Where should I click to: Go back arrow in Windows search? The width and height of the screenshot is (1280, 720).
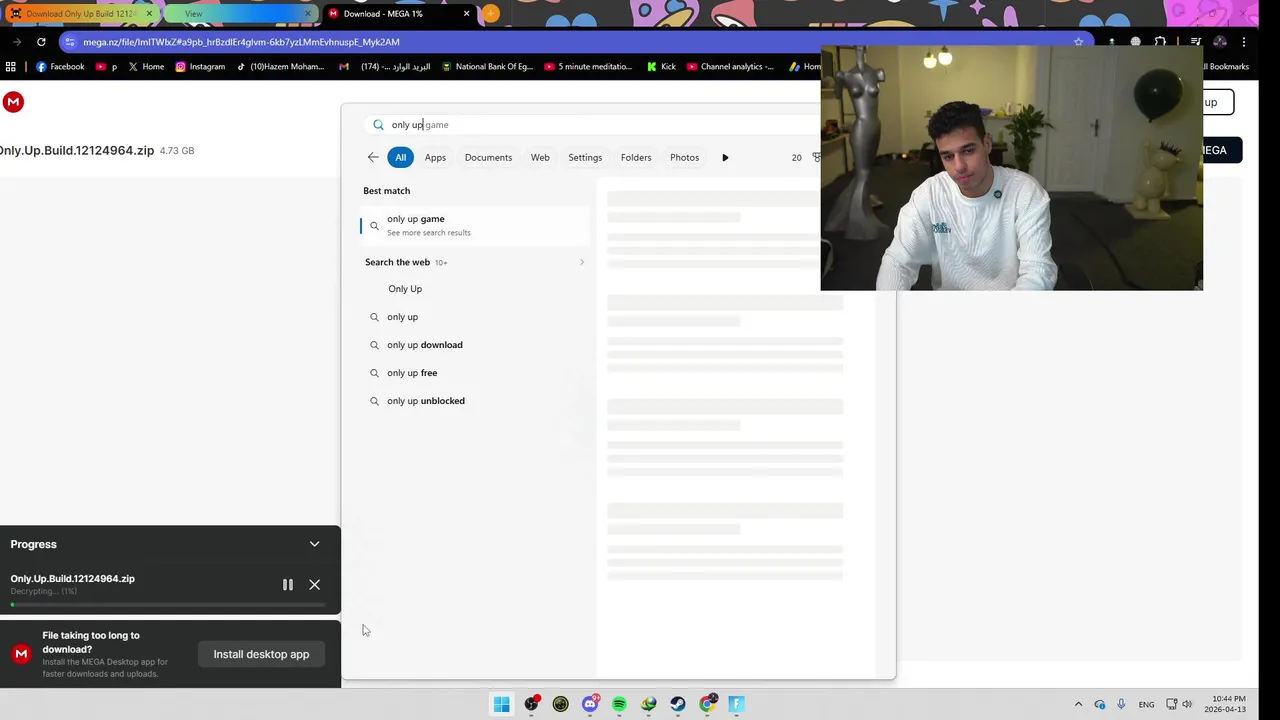373,157
